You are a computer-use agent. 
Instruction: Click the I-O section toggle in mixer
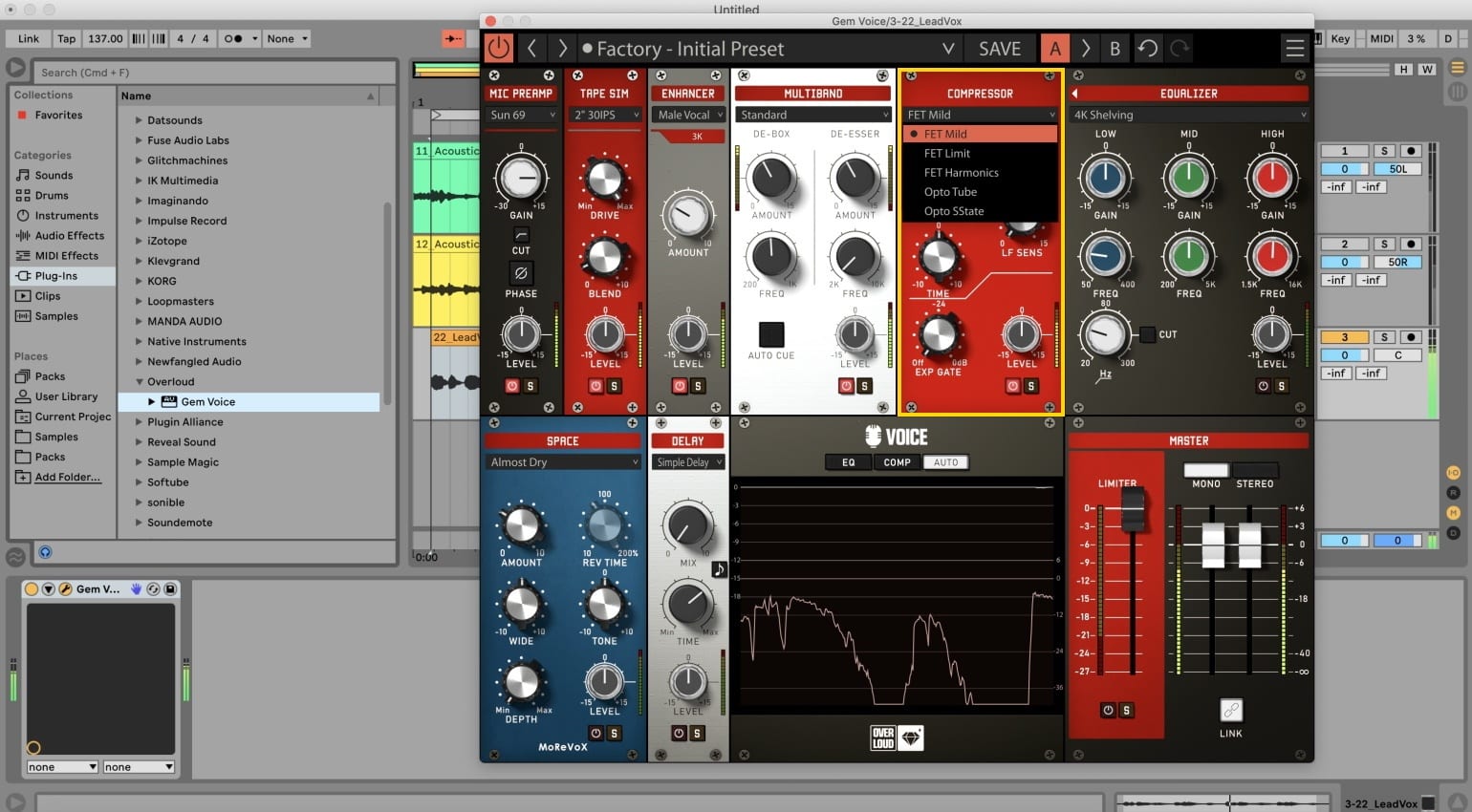click(1454, 473)
